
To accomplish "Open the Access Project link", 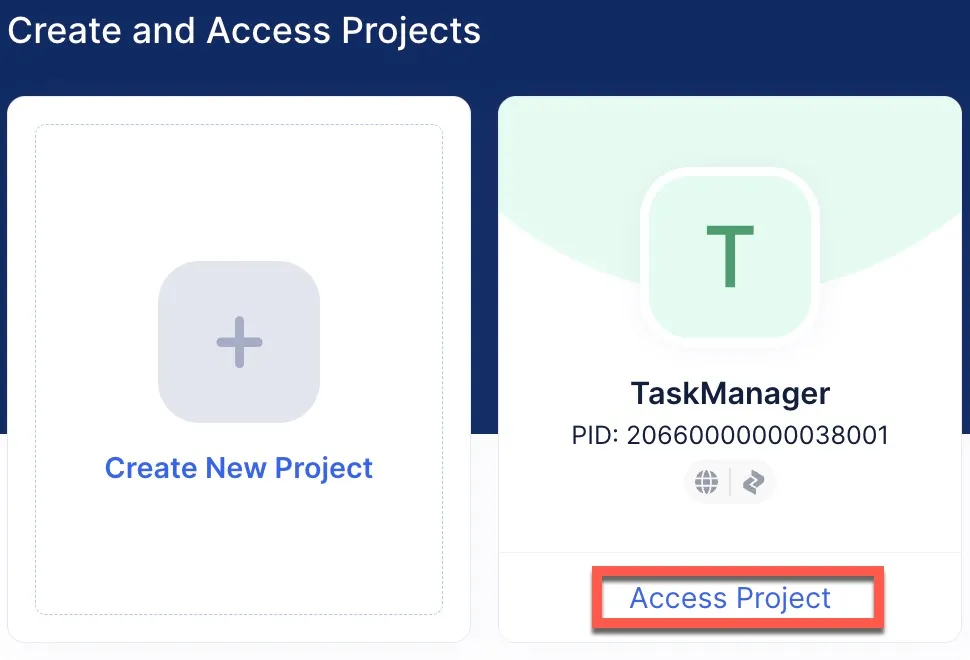I will (730, 598).
